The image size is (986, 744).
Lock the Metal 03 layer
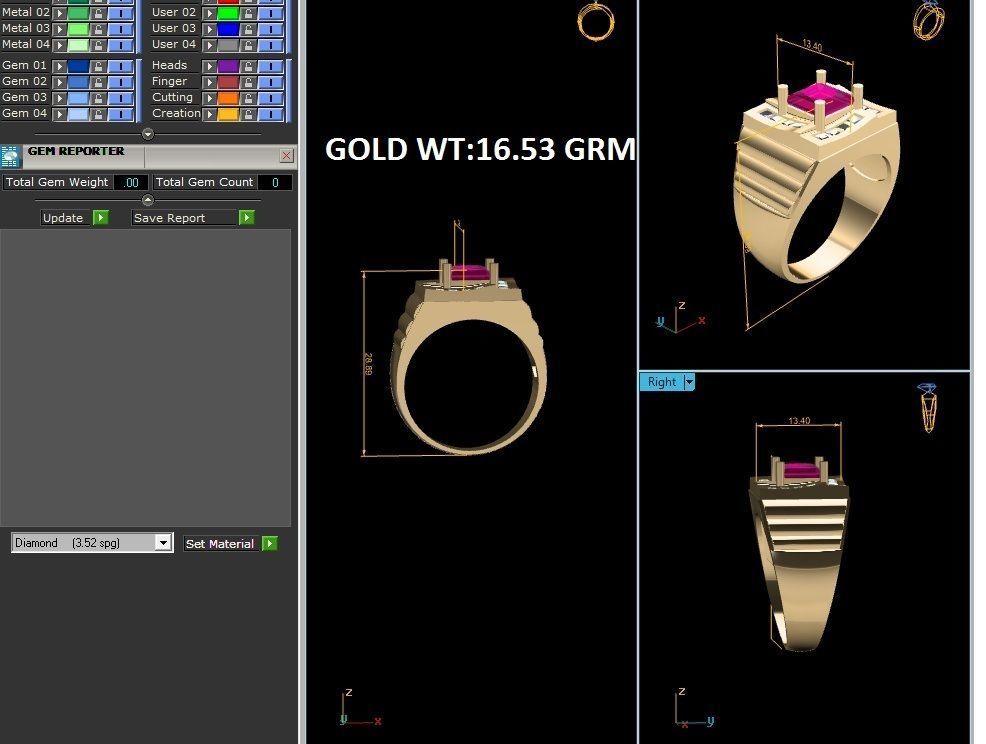[98, 29]
